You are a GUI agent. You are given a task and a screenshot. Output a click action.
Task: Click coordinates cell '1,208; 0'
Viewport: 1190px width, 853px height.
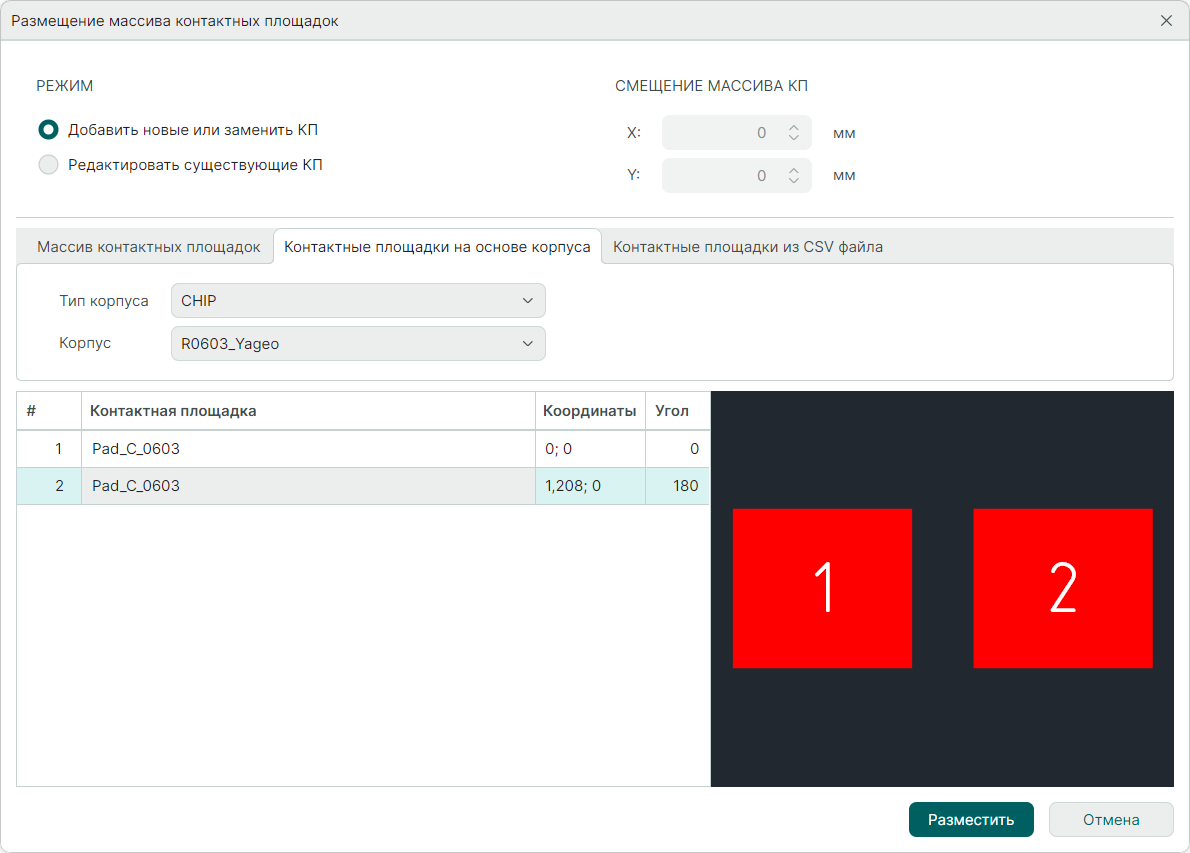coord(589,487)
